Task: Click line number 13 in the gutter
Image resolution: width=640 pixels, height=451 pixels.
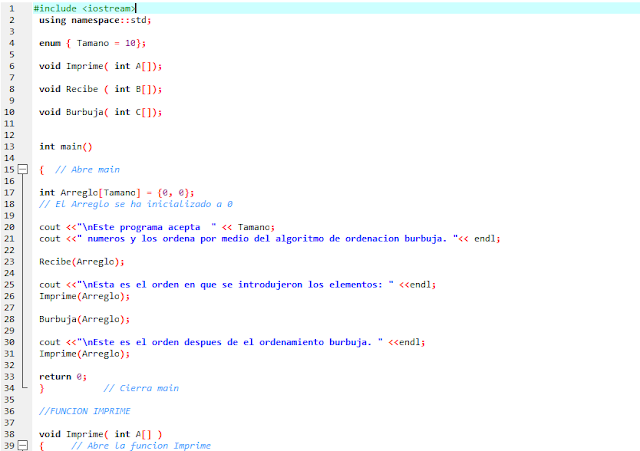Action: tap(9, 147)
